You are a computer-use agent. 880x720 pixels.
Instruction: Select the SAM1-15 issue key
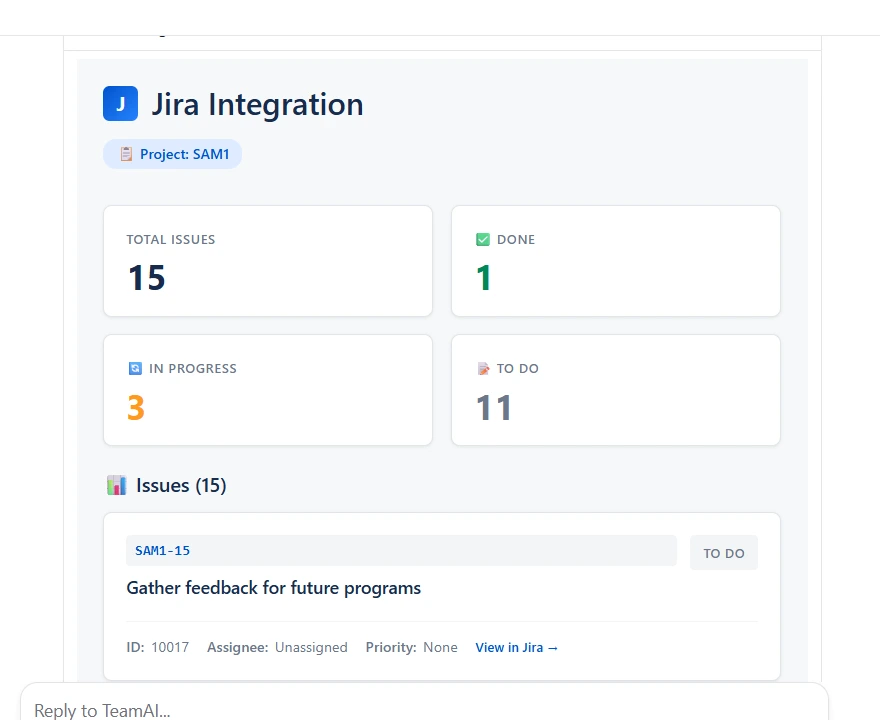tap(162, 551)
